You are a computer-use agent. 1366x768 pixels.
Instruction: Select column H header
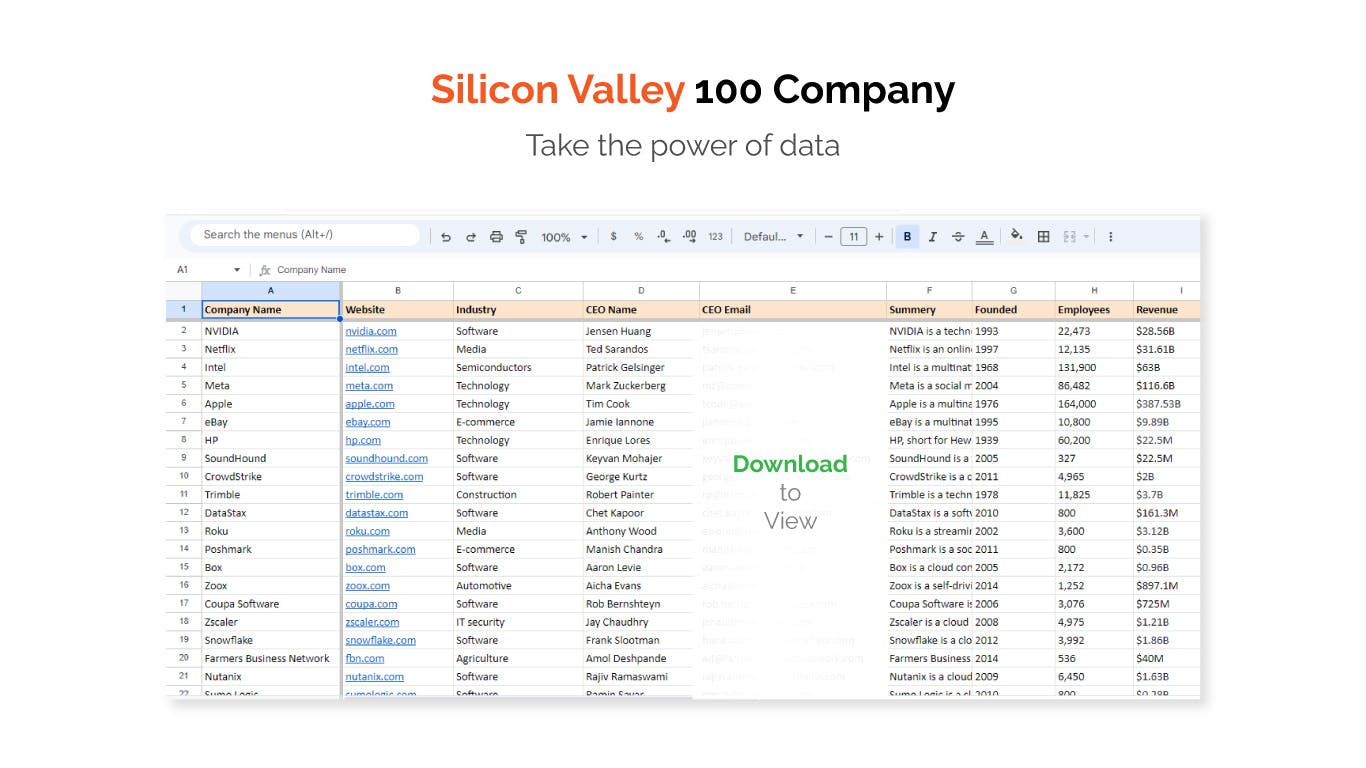(x=1094, y=291)
